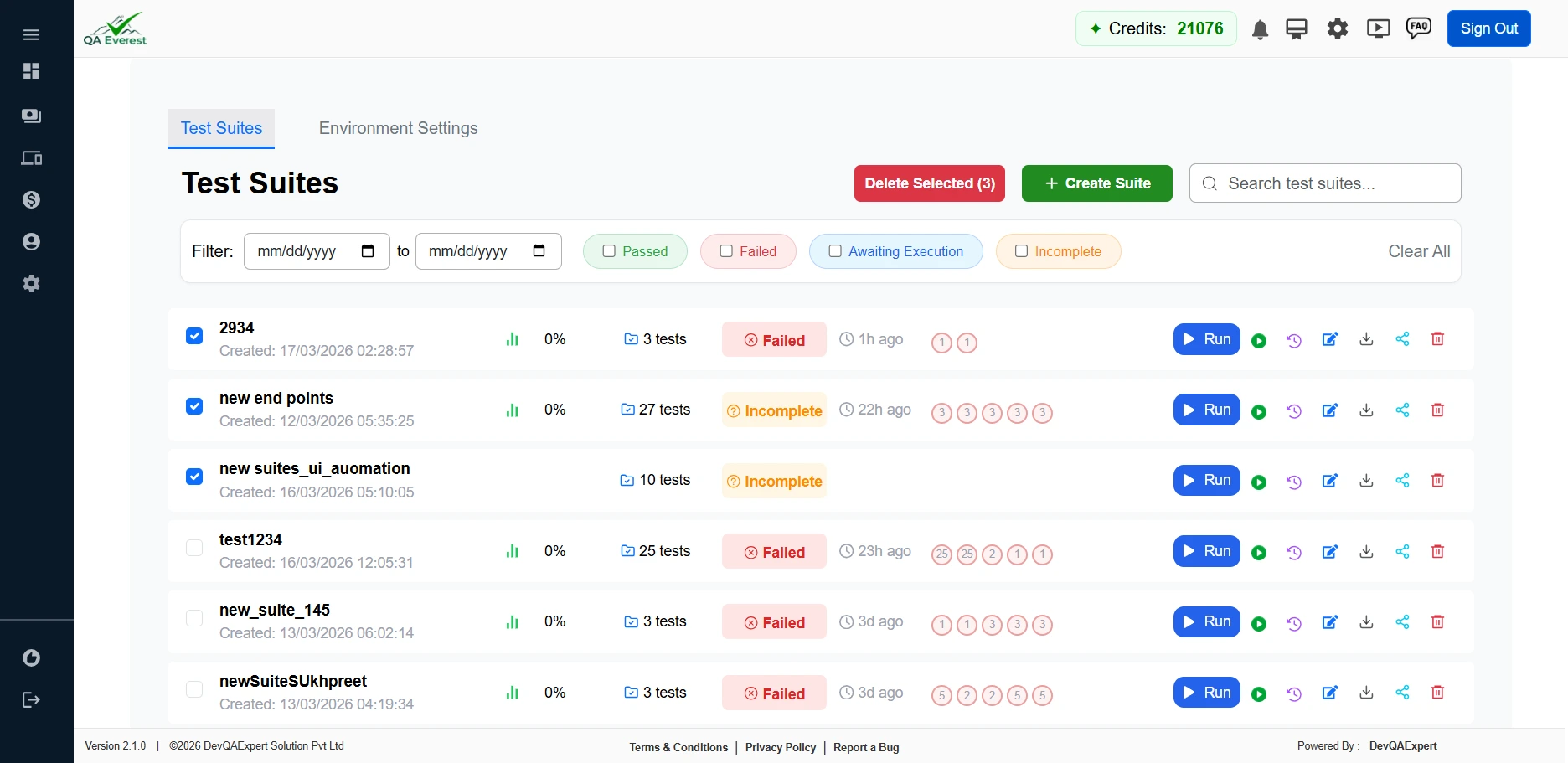
Task: Switch to the Test Suites tab
Action: pyautogui.click(x=221, y=128)
